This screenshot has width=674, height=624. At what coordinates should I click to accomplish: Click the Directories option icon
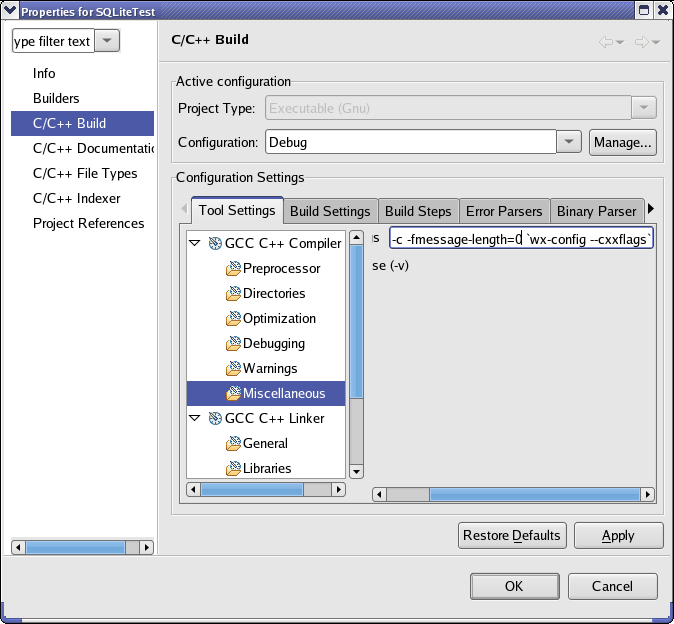tap(233, 293)
